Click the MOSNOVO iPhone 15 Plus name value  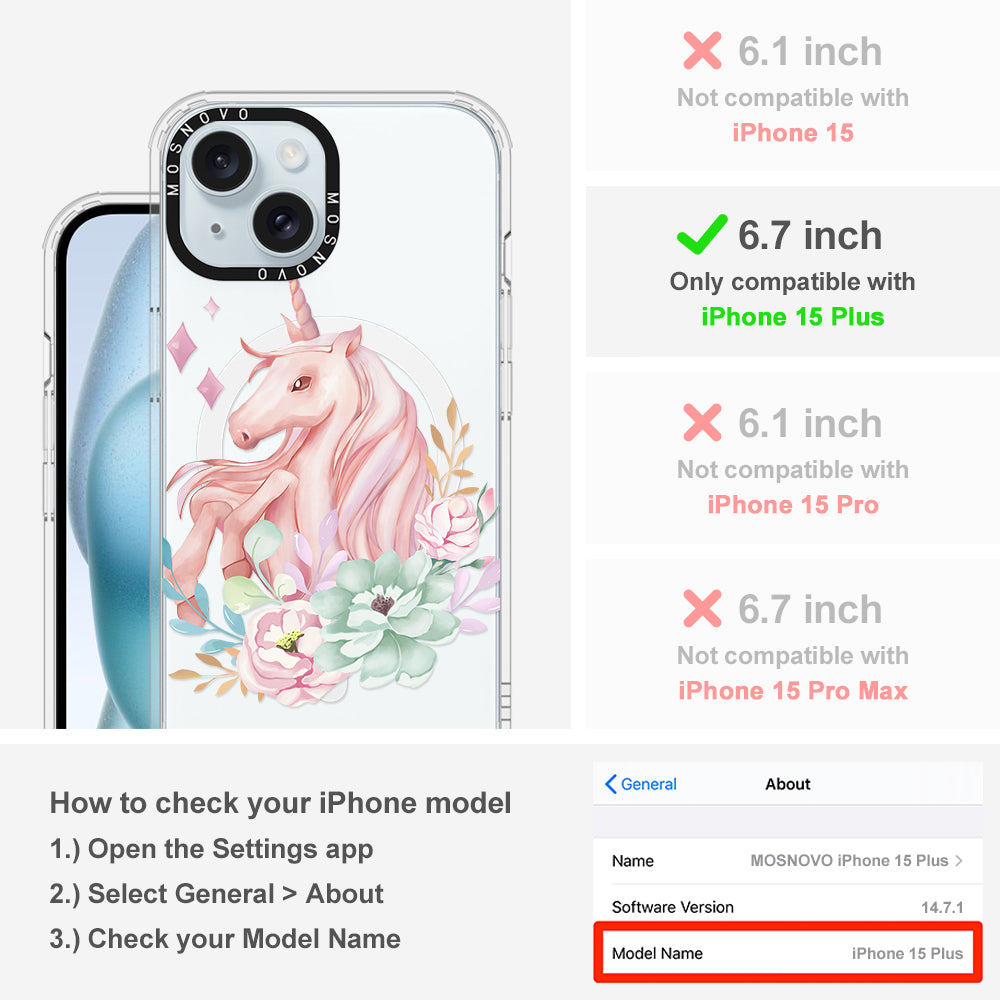pos(849,860)
